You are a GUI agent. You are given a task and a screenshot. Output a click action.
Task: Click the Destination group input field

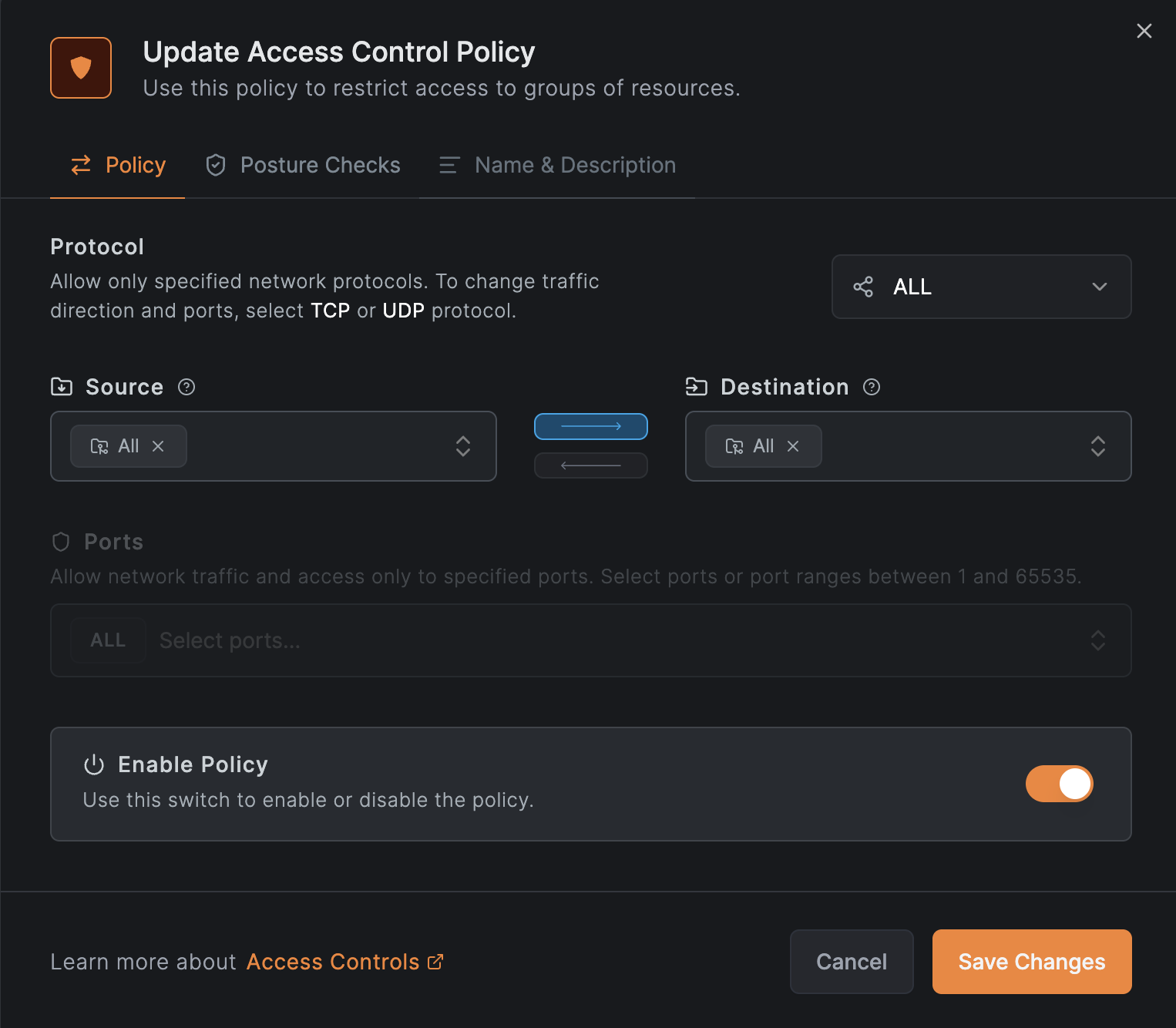(909, 446)
